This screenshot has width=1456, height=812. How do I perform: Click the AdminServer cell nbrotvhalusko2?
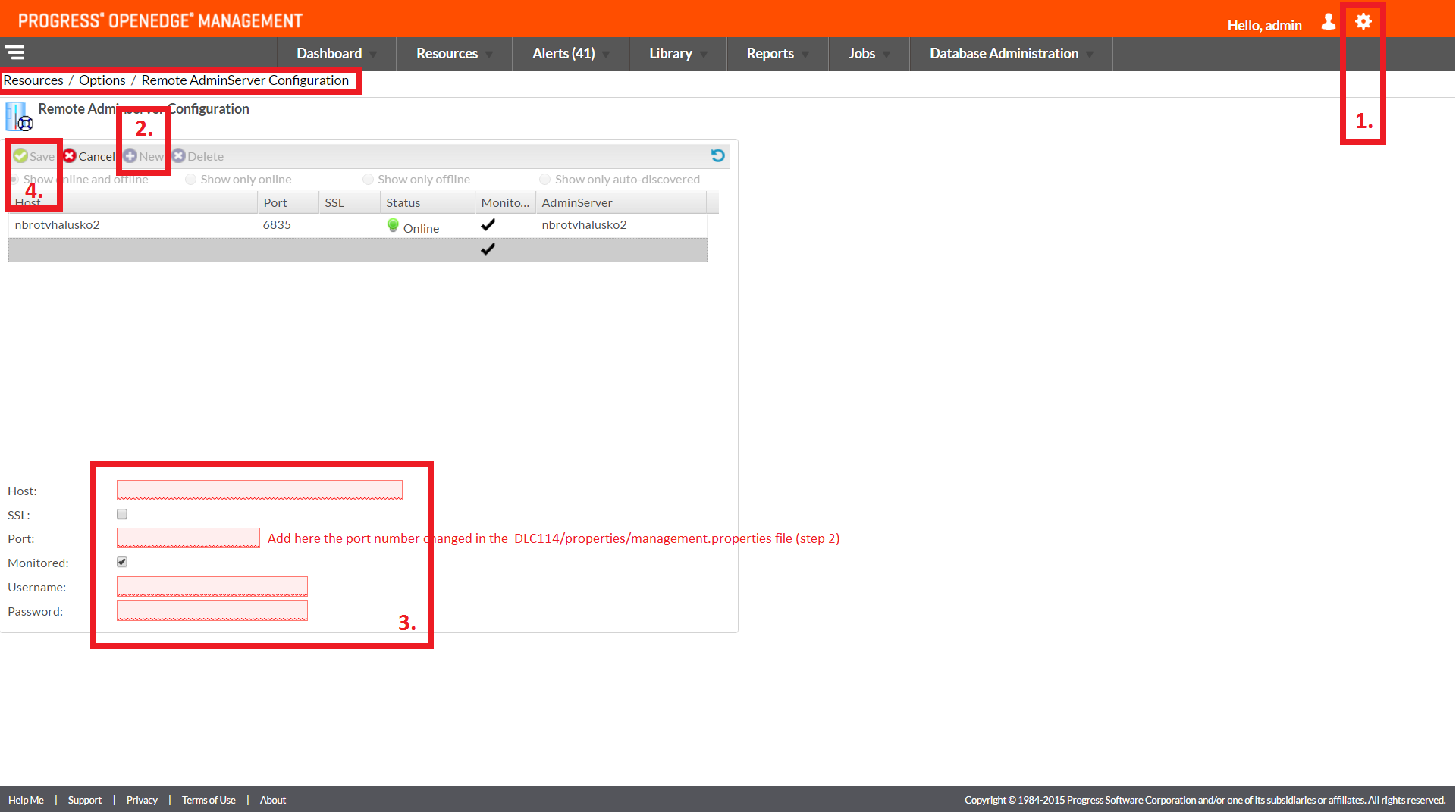tap(584, 225)
